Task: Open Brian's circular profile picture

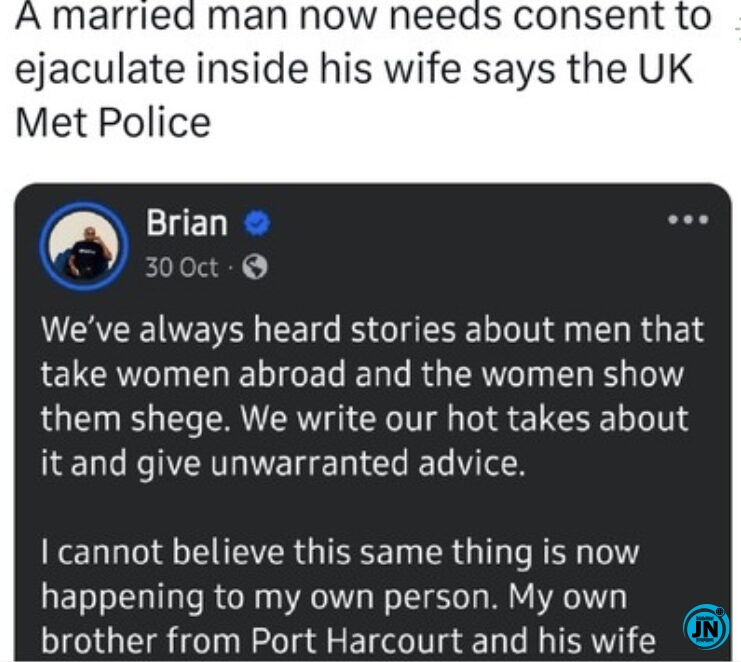Action: (84, 243)
